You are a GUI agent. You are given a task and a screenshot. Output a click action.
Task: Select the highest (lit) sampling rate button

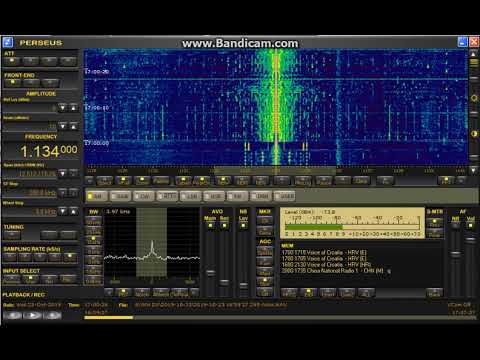tap(70, 257)
